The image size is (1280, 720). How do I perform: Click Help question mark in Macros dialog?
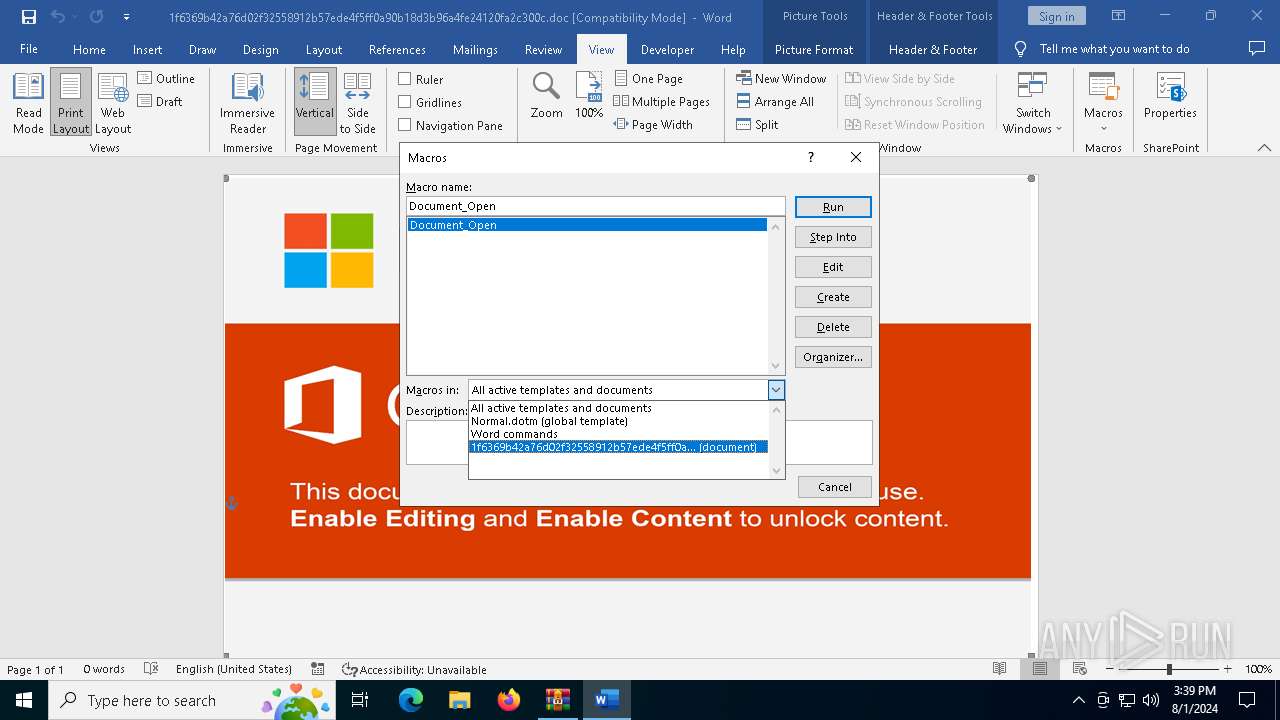pyautogui.click(x=811, y=157)
